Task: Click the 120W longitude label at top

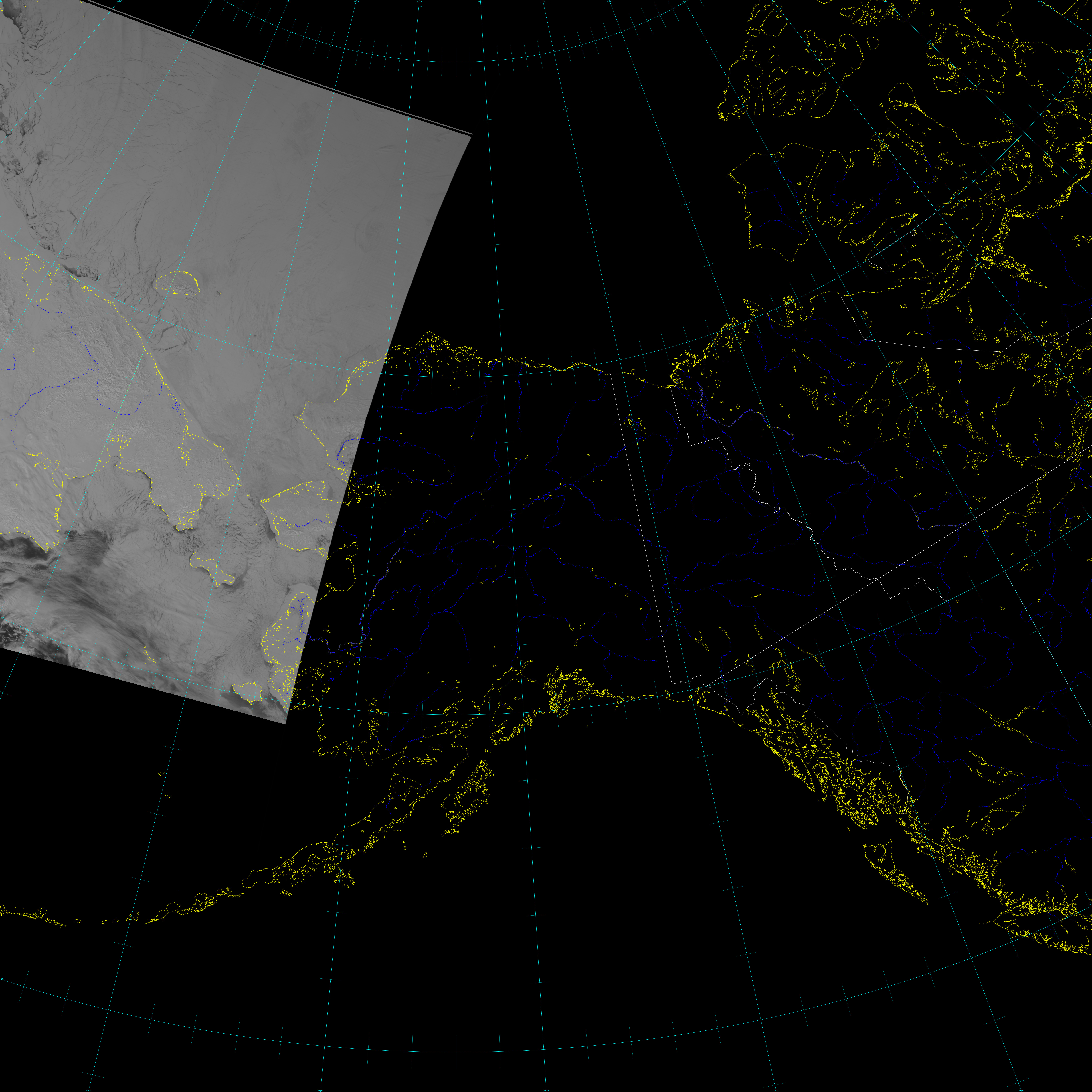Action: tap(684, 2)
